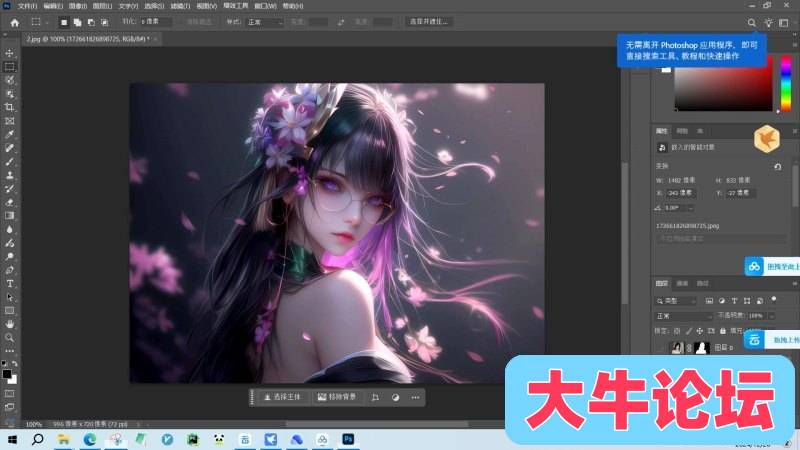
Task: Select the Path Selection tool
Action: click(9, 297)
